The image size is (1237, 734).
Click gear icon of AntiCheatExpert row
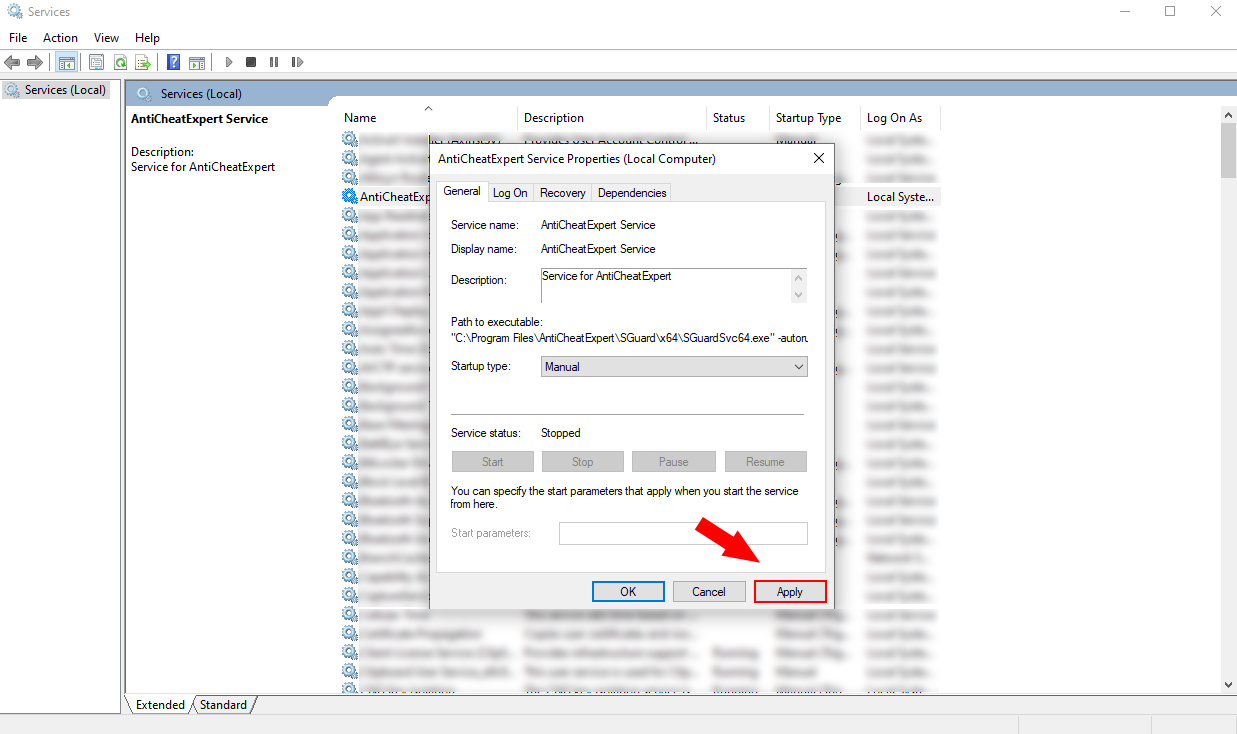[x=349, y=197]
